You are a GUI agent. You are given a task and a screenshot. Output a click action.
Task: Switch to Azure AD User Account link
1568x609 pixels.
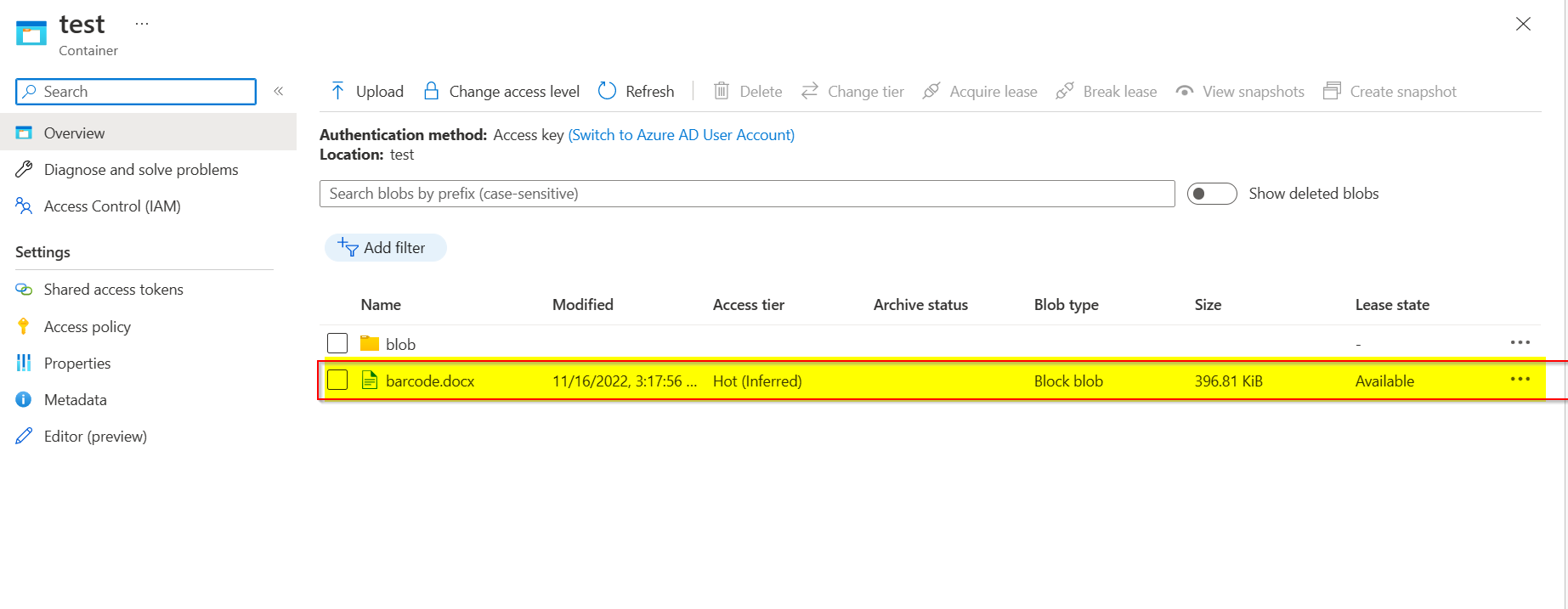point(682,135)
